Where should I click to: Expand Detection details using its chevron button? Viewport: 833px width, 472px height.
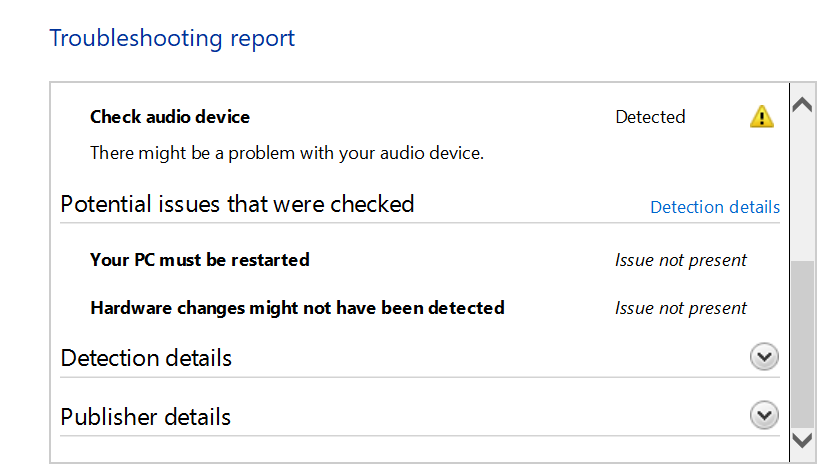[764, 357]
